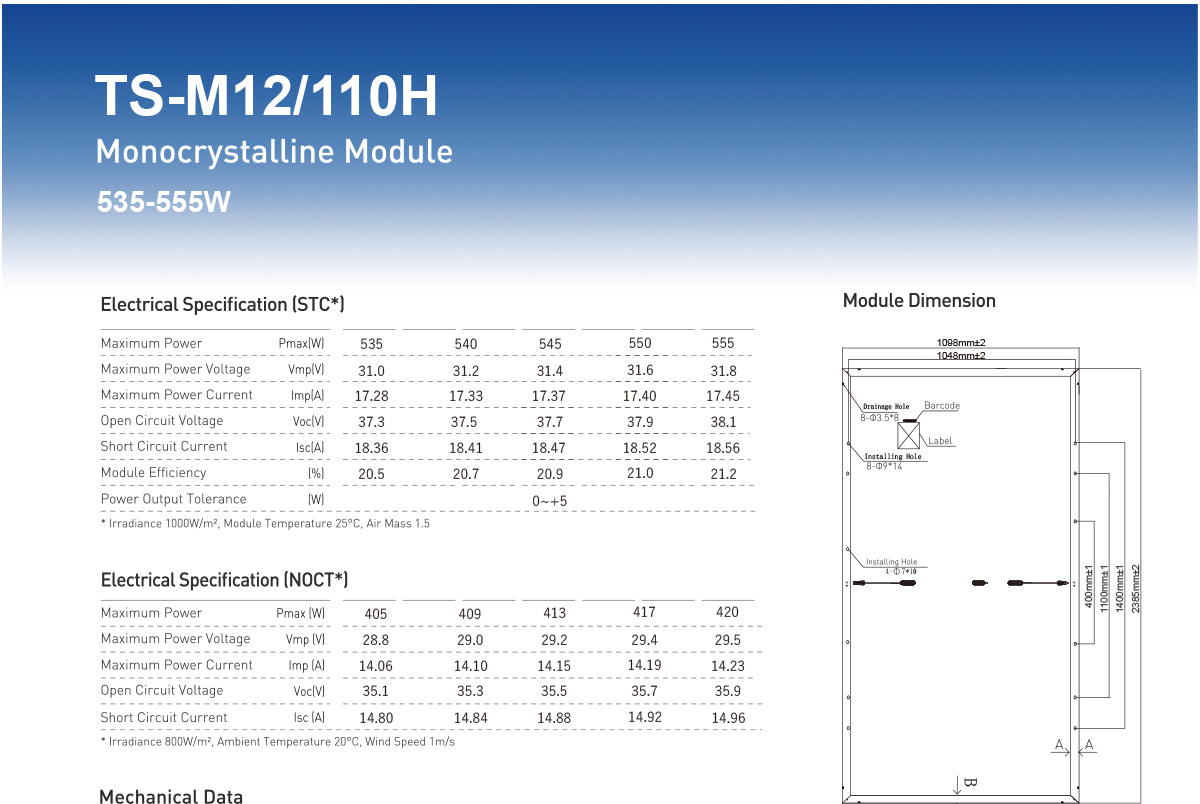Select the Imp value 17.33

click(466, 397)
